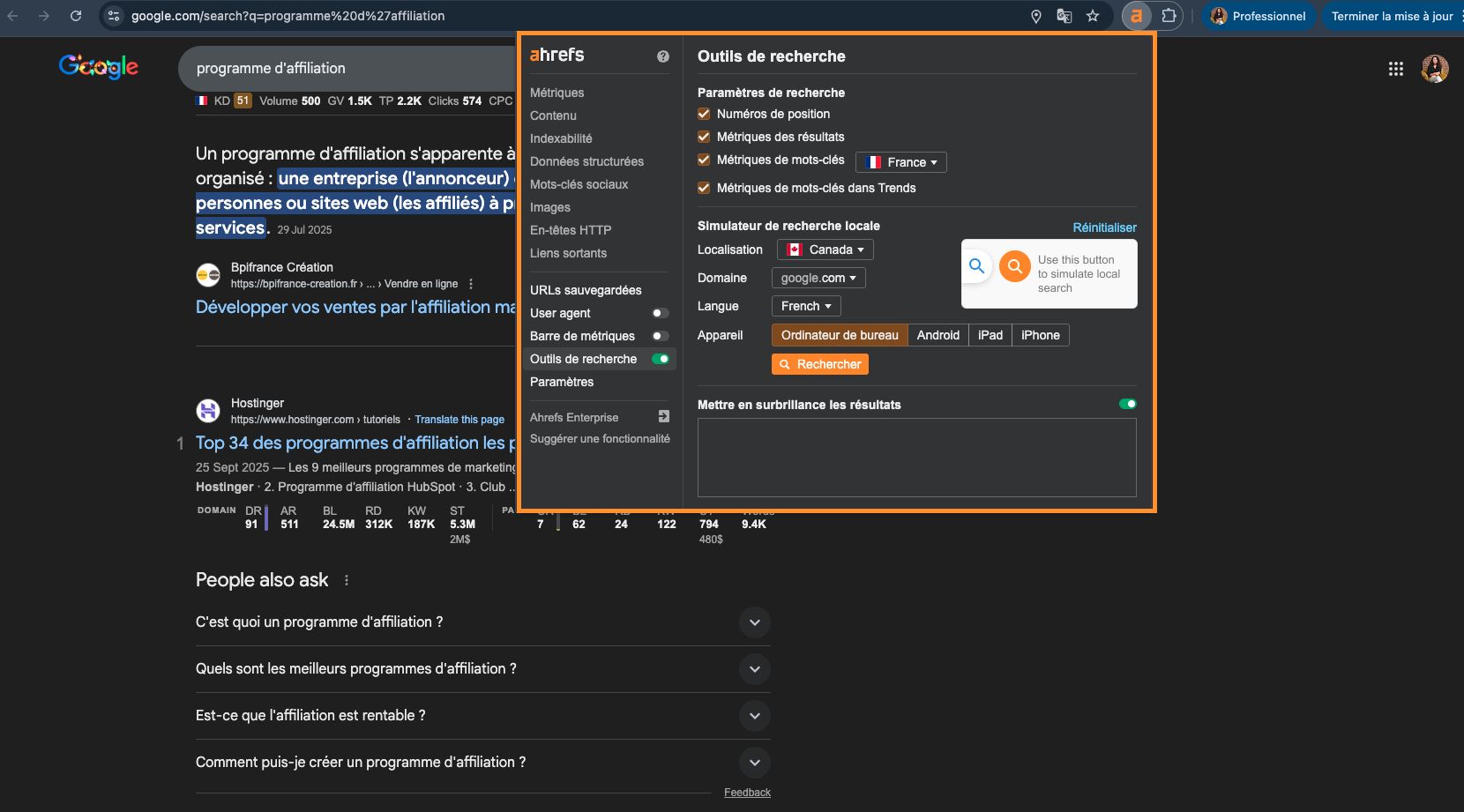Click the orange Rechercher button
The height and width of the screenshot is (812, 1464).
(x=820, y=364)
